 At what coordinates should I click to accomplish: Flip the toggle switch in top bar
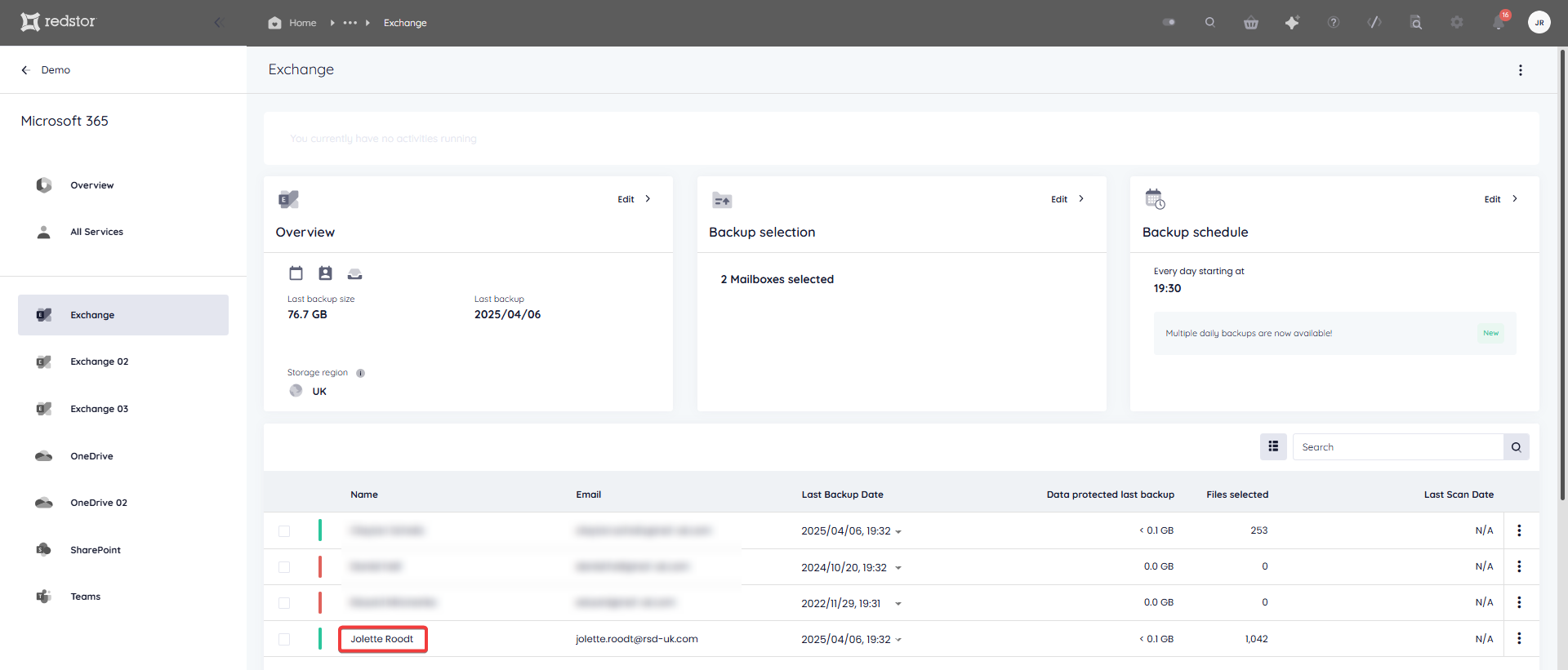pyautogui.click(x=1169, y=23)
